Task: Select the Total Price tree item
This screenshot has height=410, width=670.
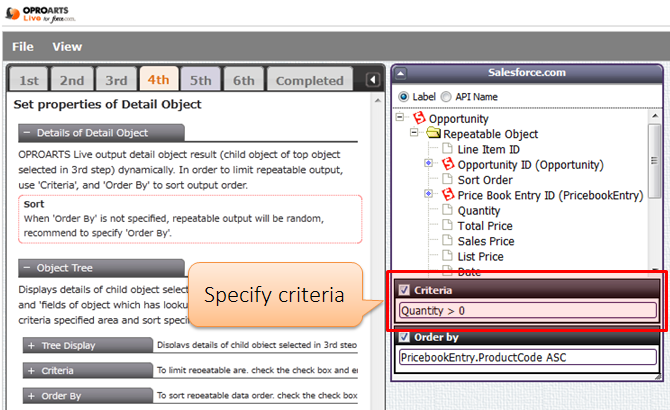Action: click(x=485, y=226)
